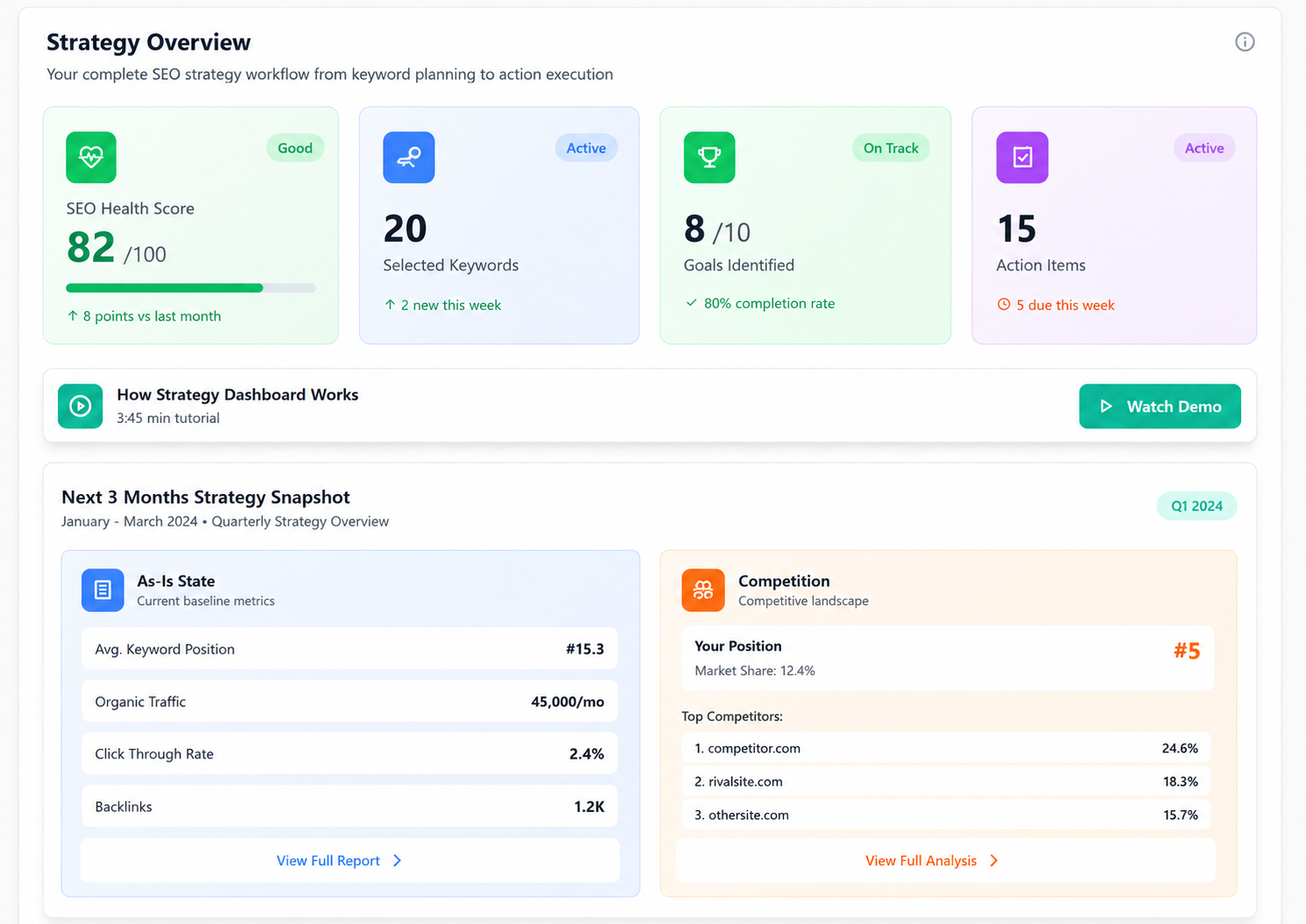Image resolution: width=1306 pixels, height=924 pixels.
Task: Click the As-Is State document icon
Action: (x=102, y=590)
